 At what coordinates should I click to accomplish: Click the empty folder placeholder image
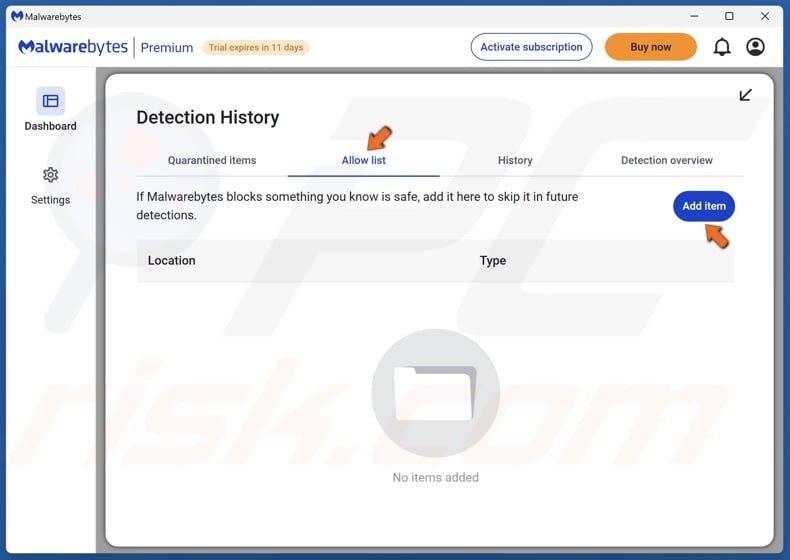coord(435,393)
